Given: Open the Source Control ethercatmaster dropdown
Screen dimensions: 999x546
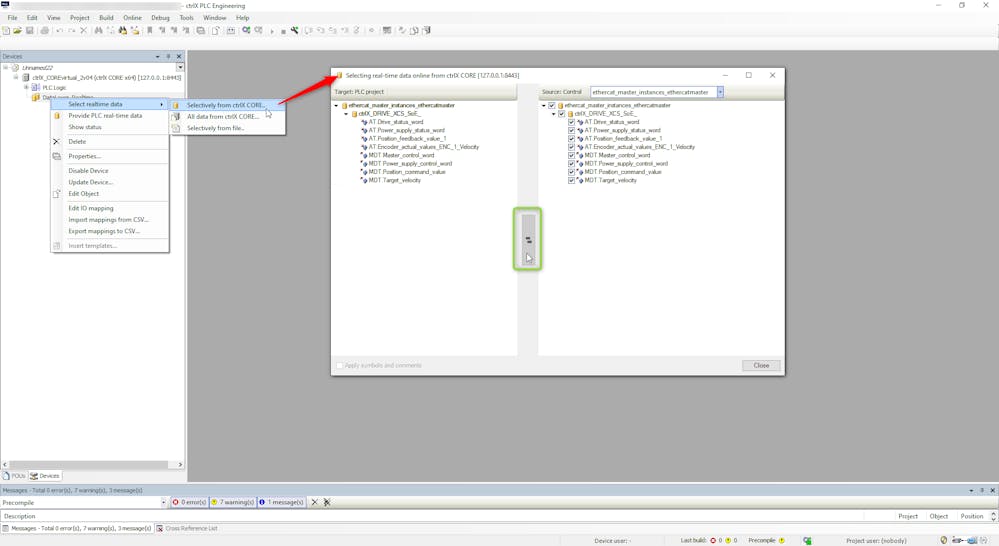Looking at the screenshot, I should click(719, 92).
